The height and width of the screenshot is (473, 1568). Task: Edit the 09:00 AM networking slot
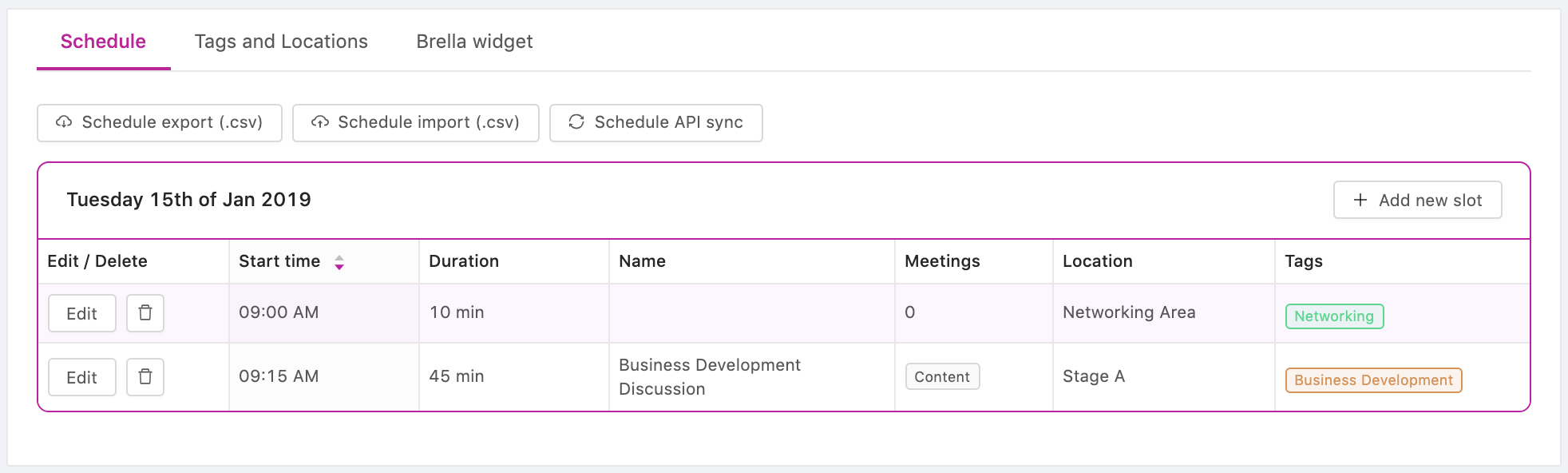(82, 313)
